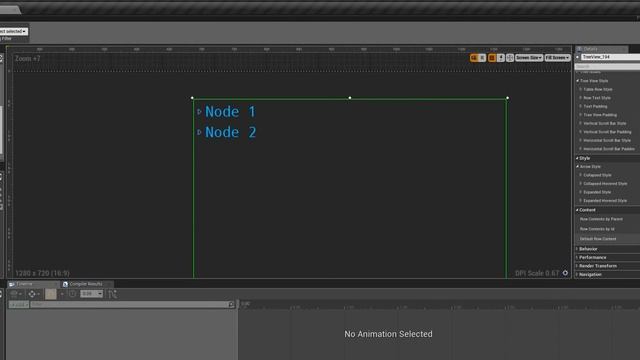Image resolution: width=640 pixels, height=360 pixels.
Task: Click the timeline auto-key circle icon
Action: 73,294
